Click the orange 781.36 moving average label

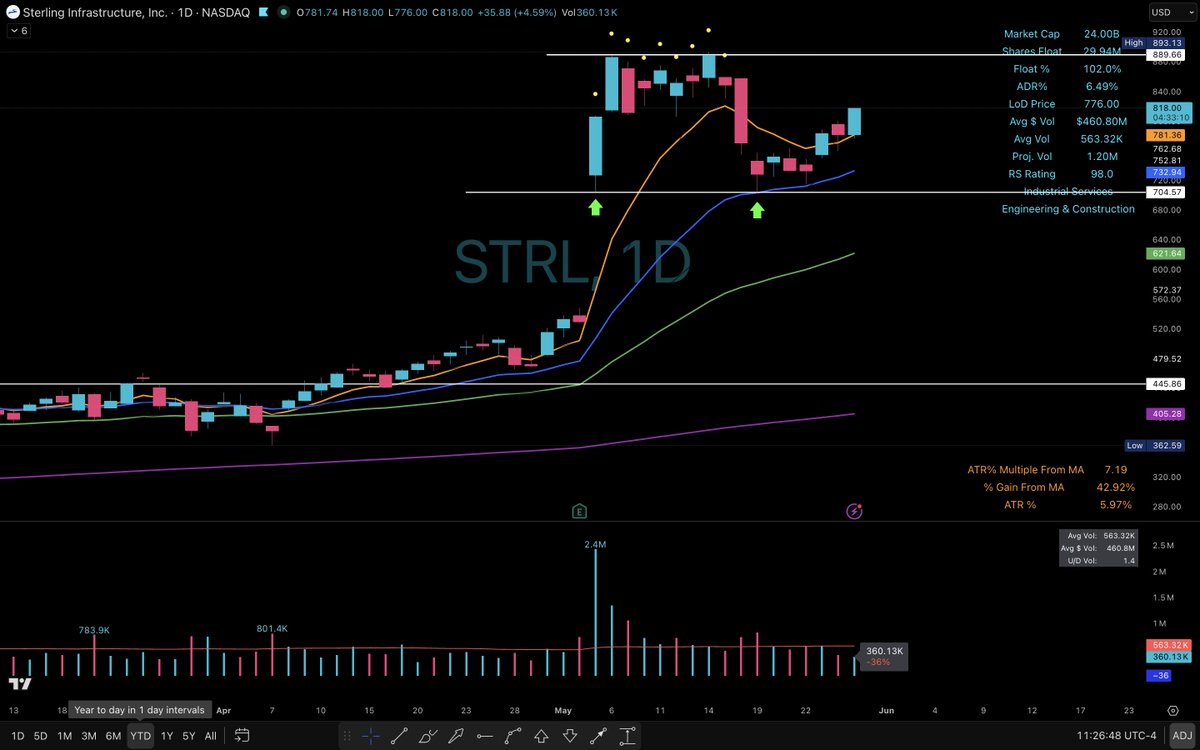pyautogui.click(x=1165, y=135)
